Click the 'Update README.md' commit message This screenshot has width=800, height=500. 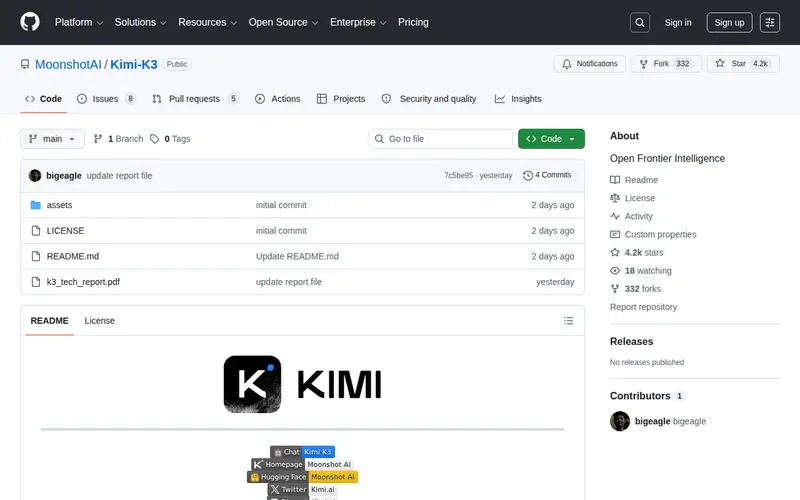click(x=297, y=256)
